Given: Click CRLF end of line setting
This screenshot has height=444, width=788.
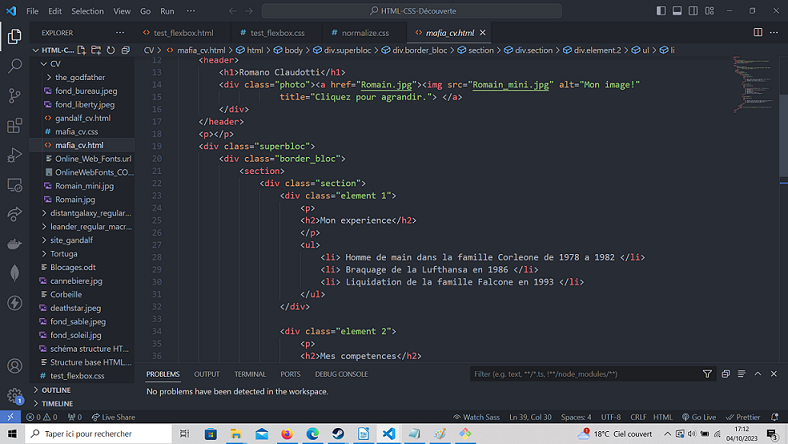Looking at the screenshot, I should click(x=638, y=417).
